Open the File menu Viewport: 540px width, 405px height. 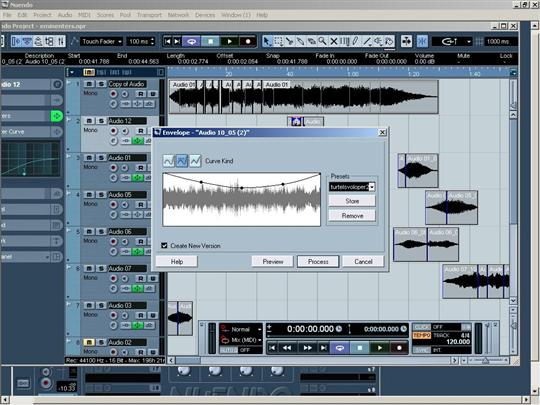tap(7, 15)
